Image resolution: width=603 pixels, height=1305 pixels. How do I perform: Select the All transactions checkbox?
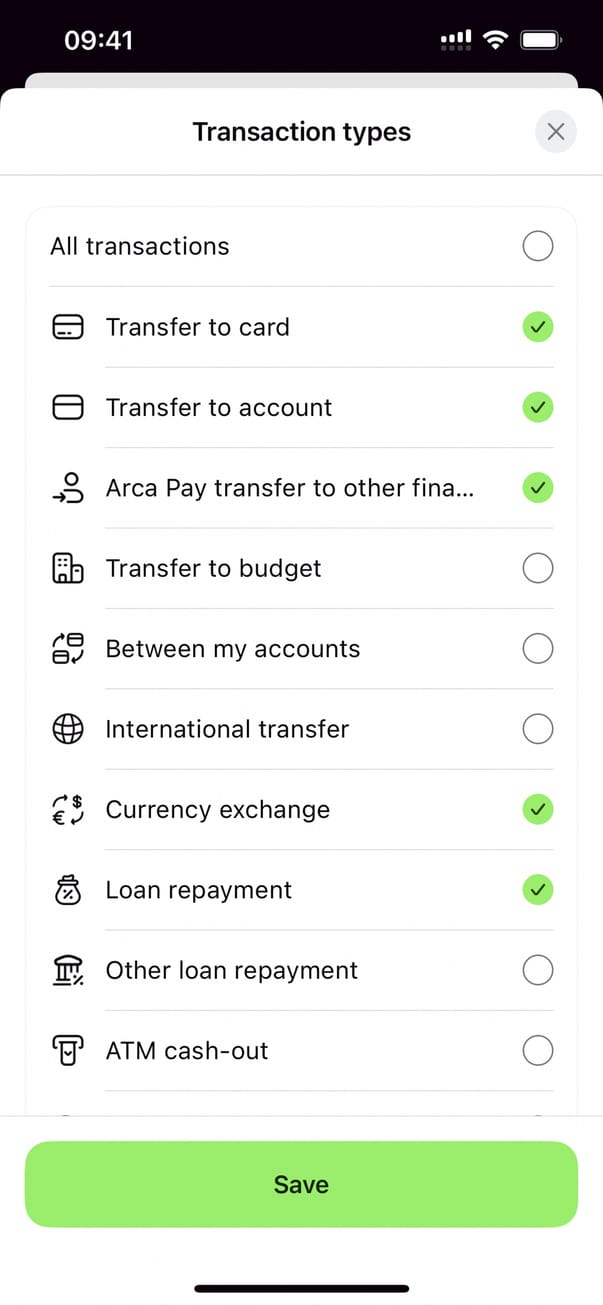pos(538,246)
